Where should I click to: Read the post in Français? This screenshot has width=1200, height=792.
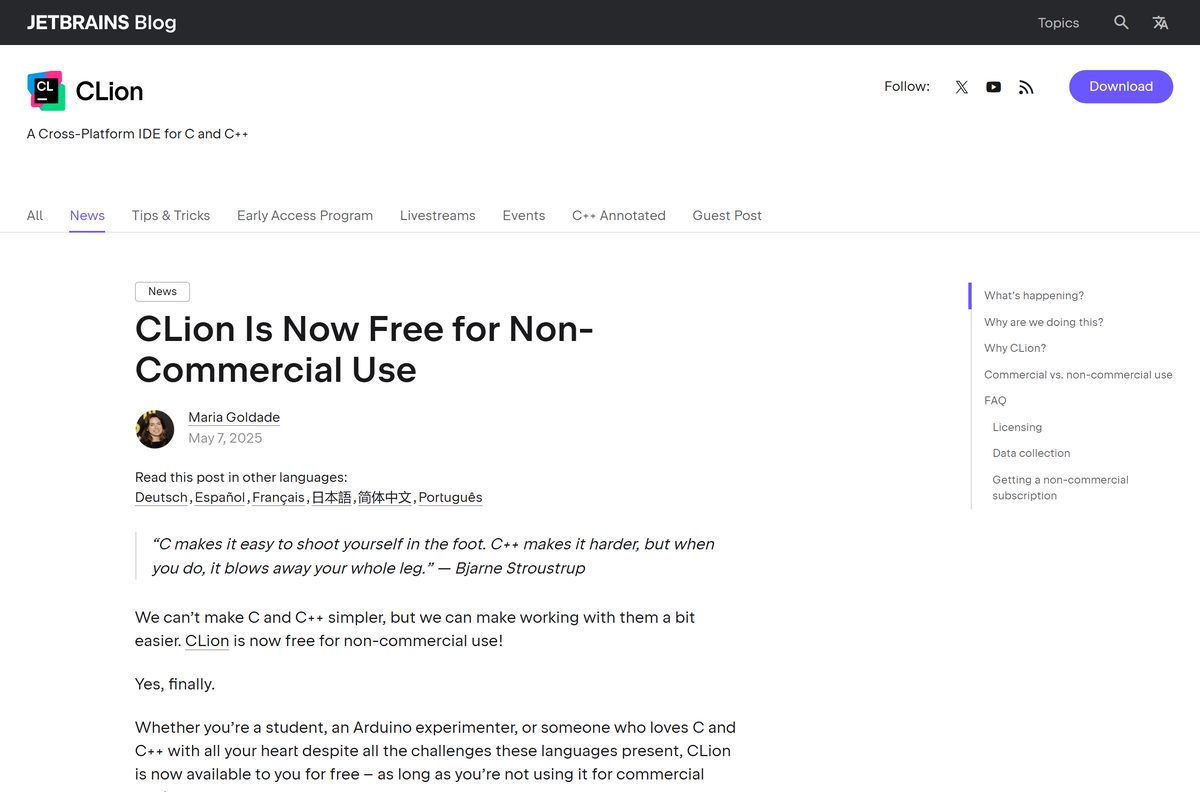point(279,497)
